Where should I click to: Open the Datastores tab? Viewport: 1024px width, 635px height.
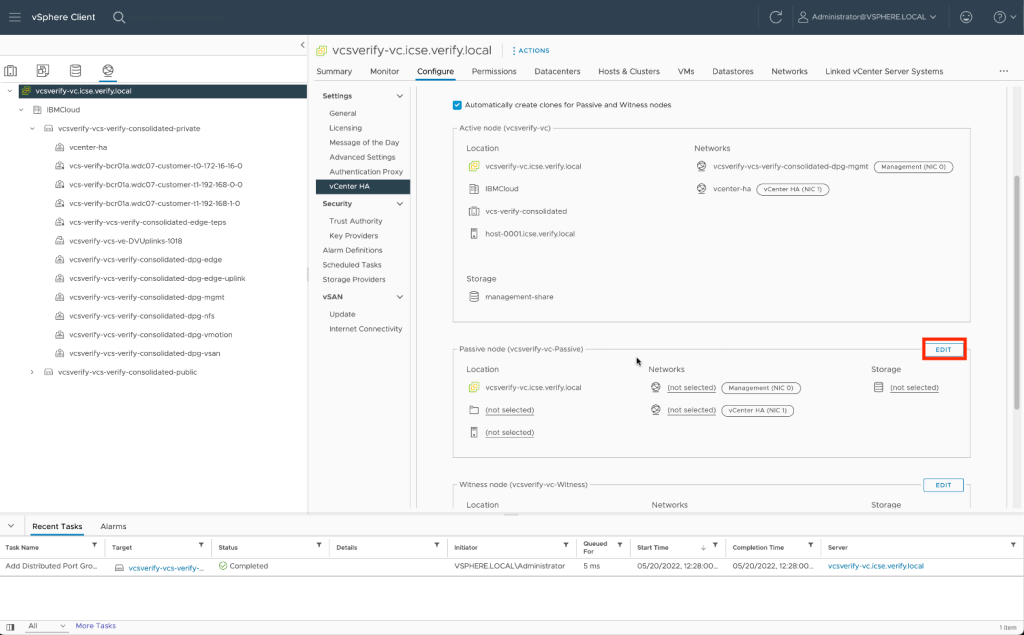pyautogui.click(x=732, y=71)
